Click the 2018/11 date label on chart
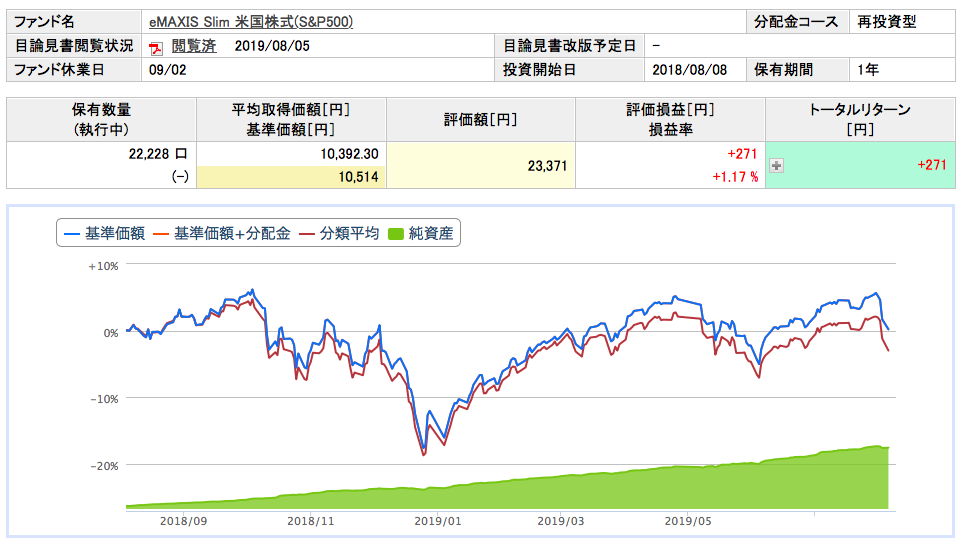Screen dimensions: 962x543 coord(310,522)
